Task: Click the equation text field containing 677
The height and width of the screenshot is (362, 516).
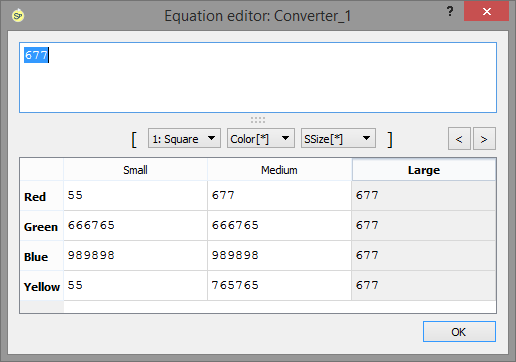Action: 258,77
